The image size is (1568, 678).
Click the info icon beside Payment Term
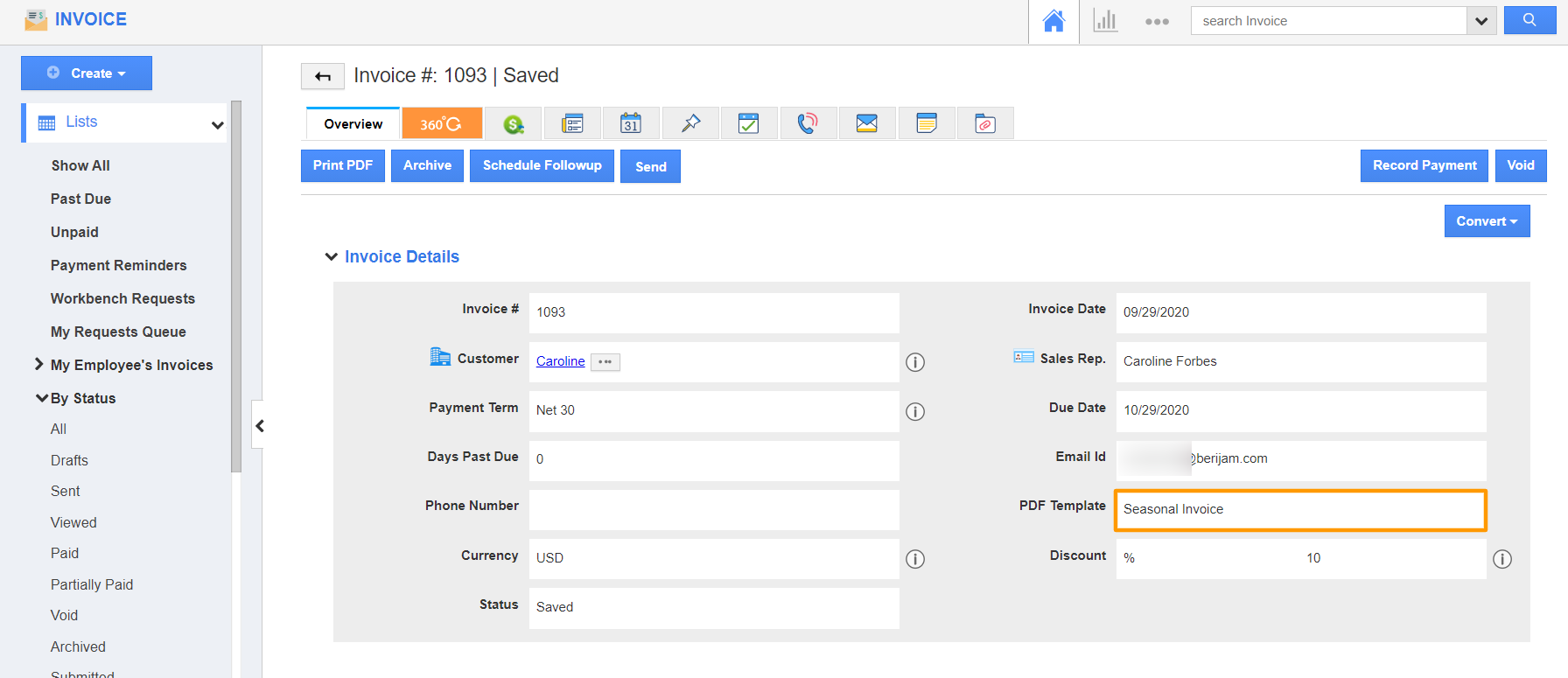[915, 411]
